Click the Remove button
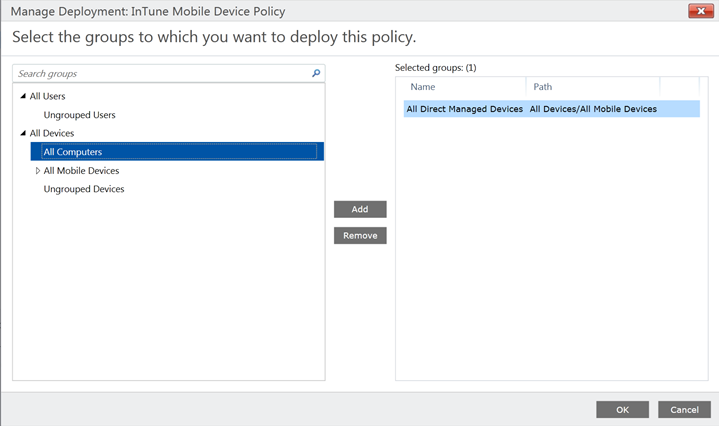This screenshot has height=426, width=719. pyautogui.click(x=360, y=236)
